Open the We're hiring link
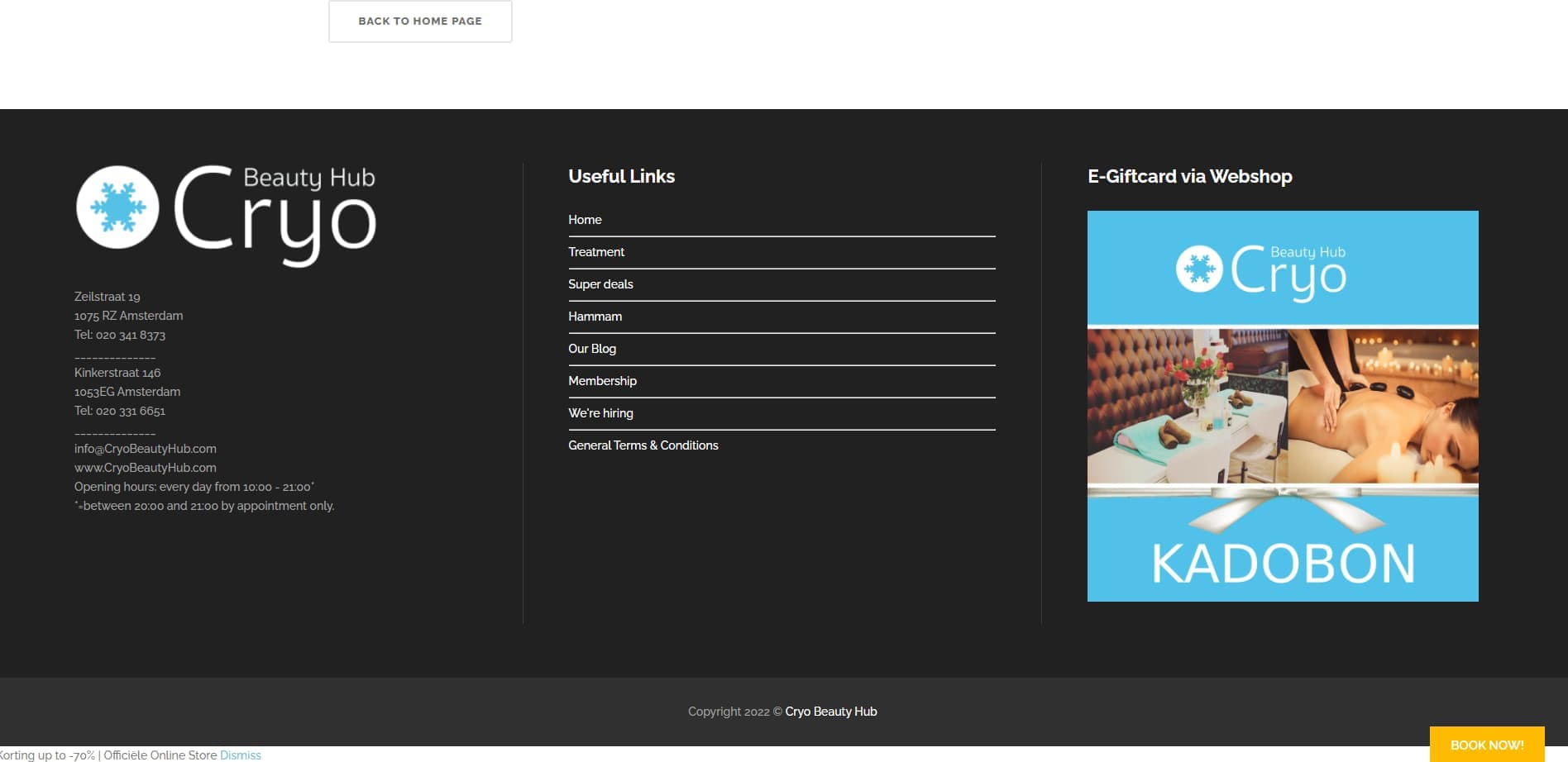Viewport: 1568px width, 762px height. [600, 413]
